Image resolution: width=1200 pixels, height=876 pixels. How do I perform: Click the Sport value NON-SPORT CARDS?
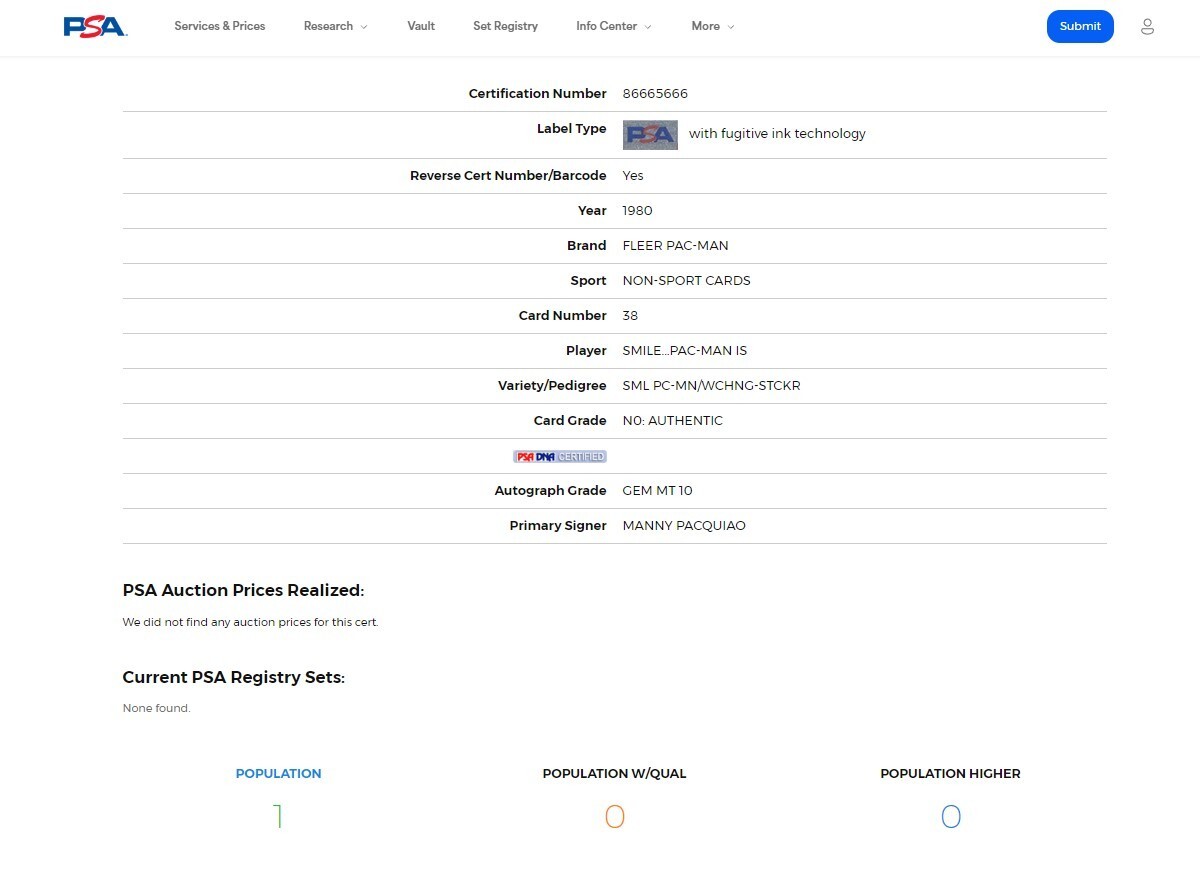point(686,281)
